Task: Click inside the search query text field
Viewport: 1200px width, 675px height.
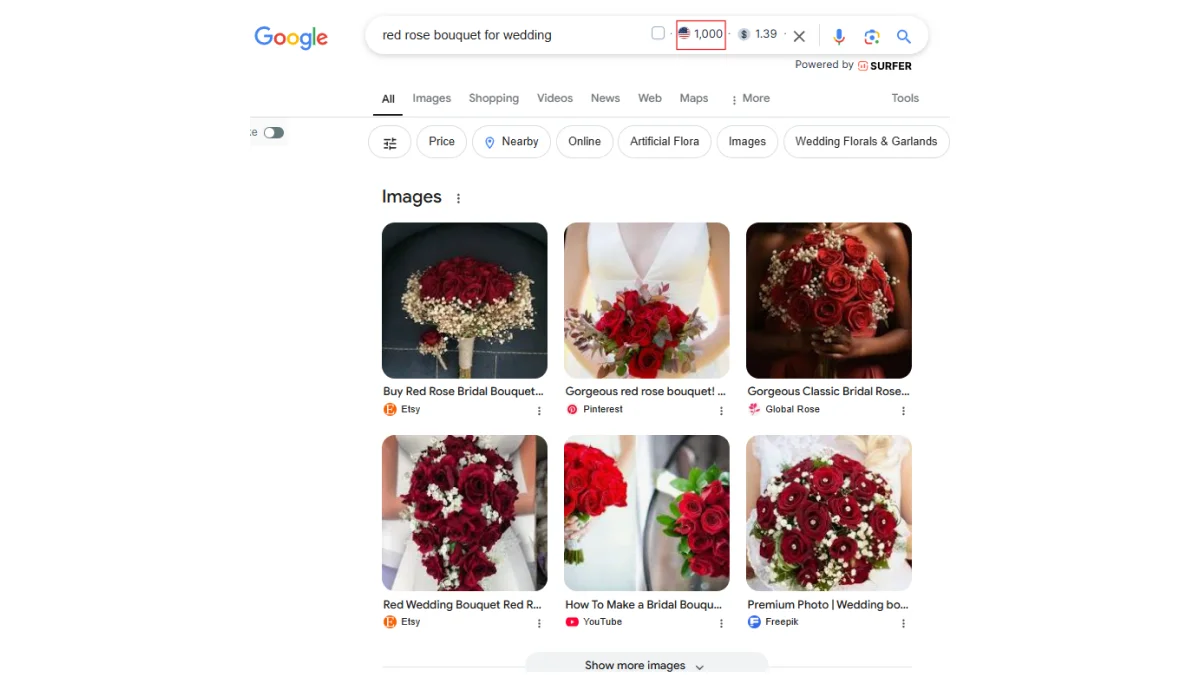Action: point(500,35)
